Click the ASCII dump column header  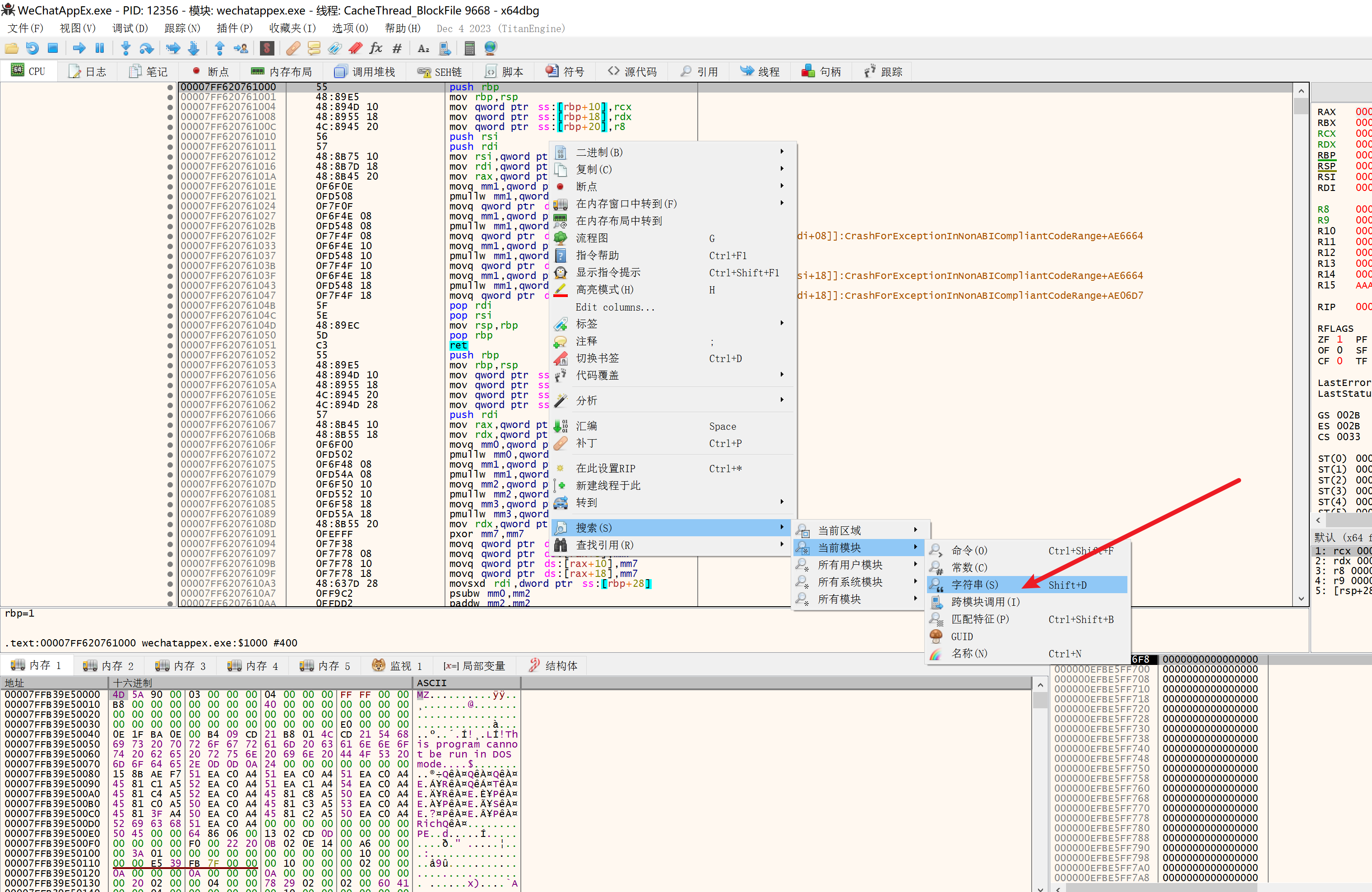466,683
